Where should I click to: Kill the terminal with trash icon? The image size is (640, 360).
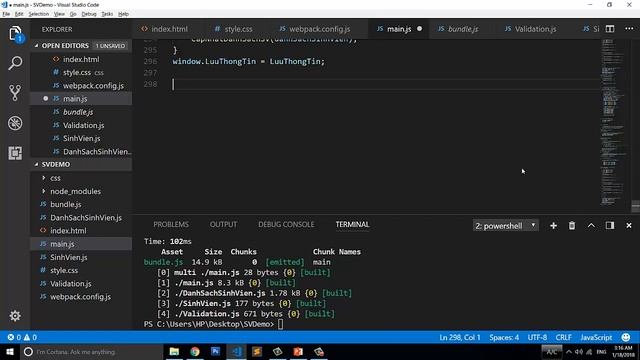[572, 225]
